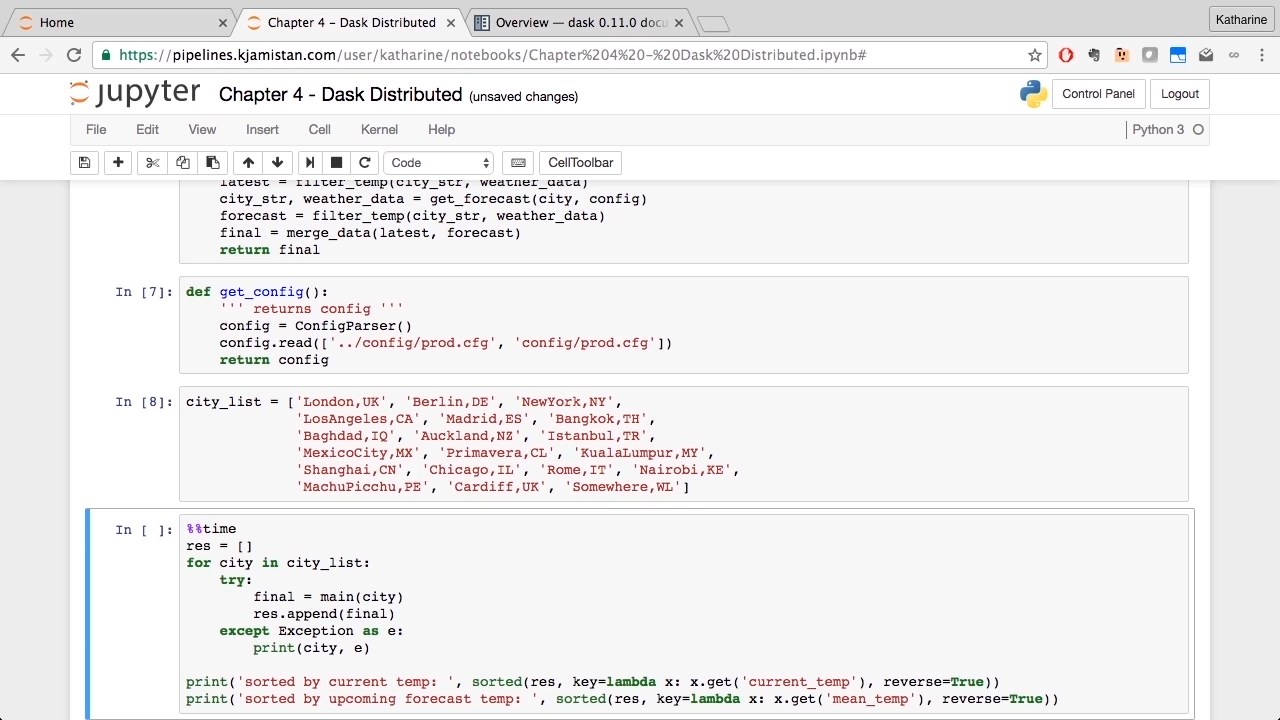
Task: Paste cells below icon
Action: click(x=212, y=163)
